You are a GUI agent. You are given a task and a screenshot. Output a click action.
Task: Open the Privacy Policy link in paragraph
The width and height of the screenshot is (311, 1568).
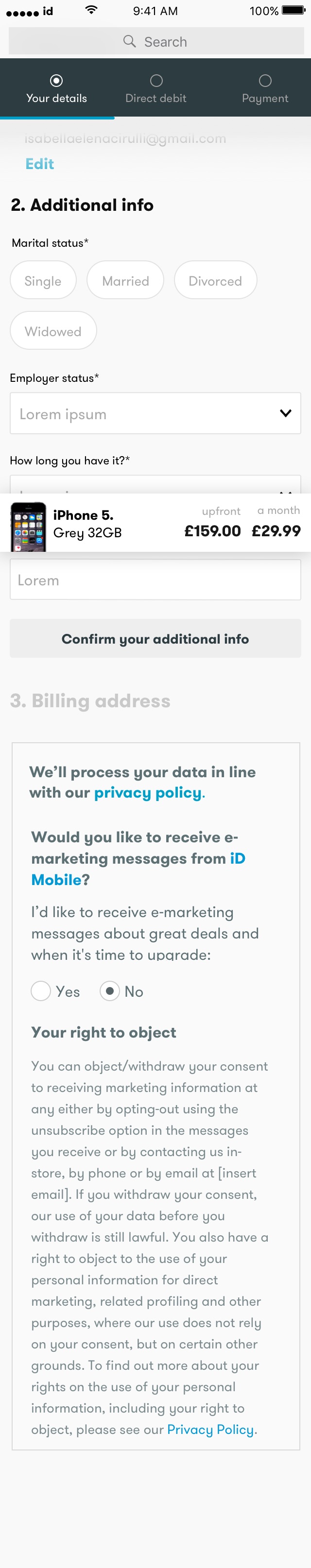(x=210, y=1429)
